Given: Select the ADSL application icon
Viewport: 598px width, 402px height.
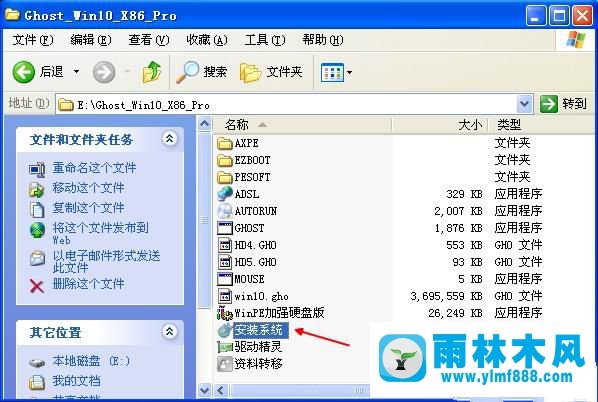Looking at the screenshot, I should point(225,194).
